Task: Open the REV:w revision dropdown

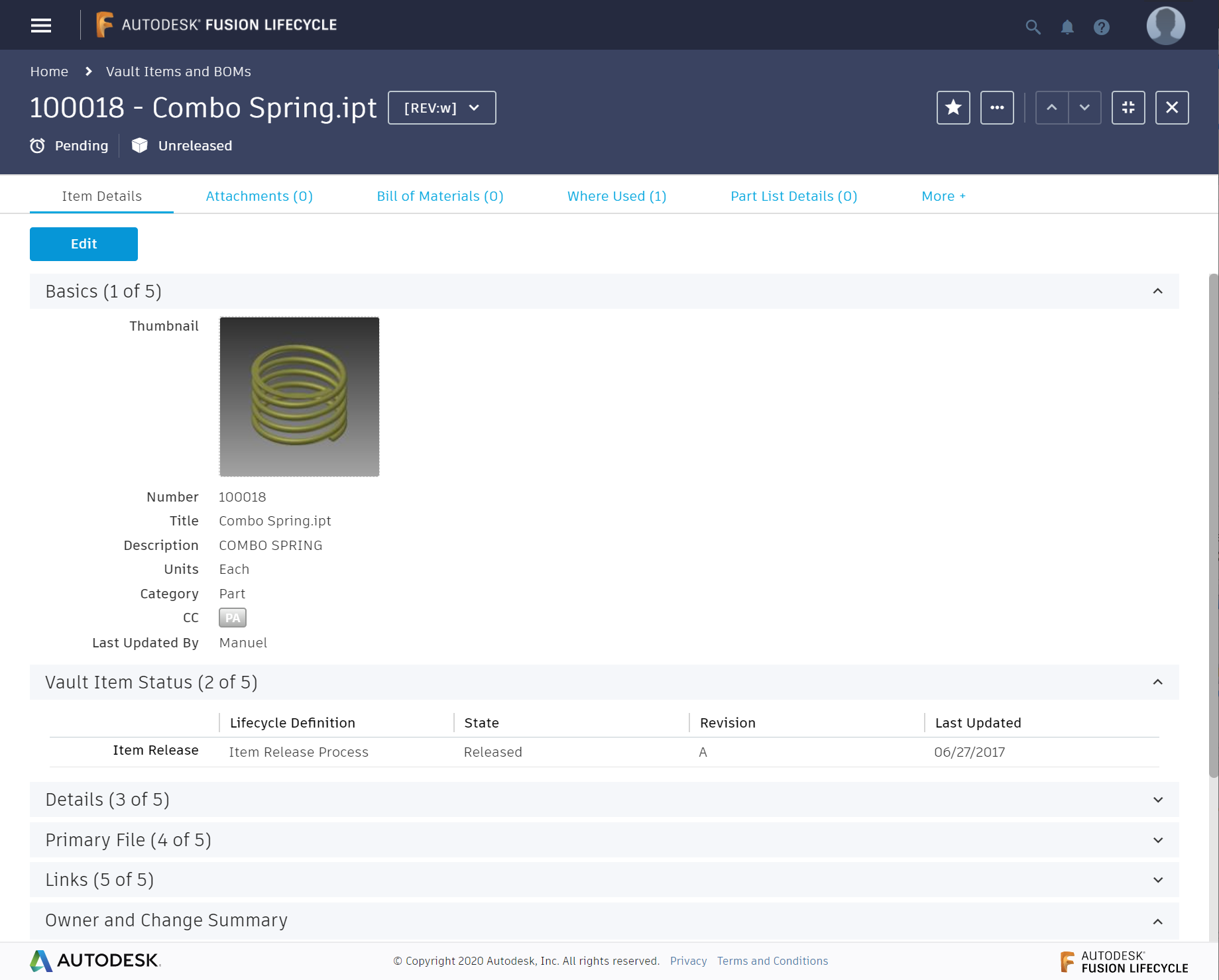Action: coord(441,108)
